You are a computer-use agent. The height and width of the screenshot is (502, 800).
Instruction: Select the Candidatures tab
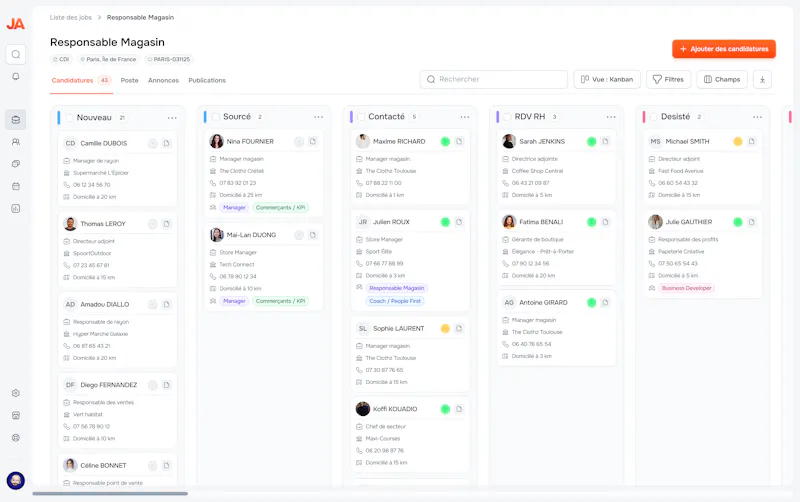81,81
